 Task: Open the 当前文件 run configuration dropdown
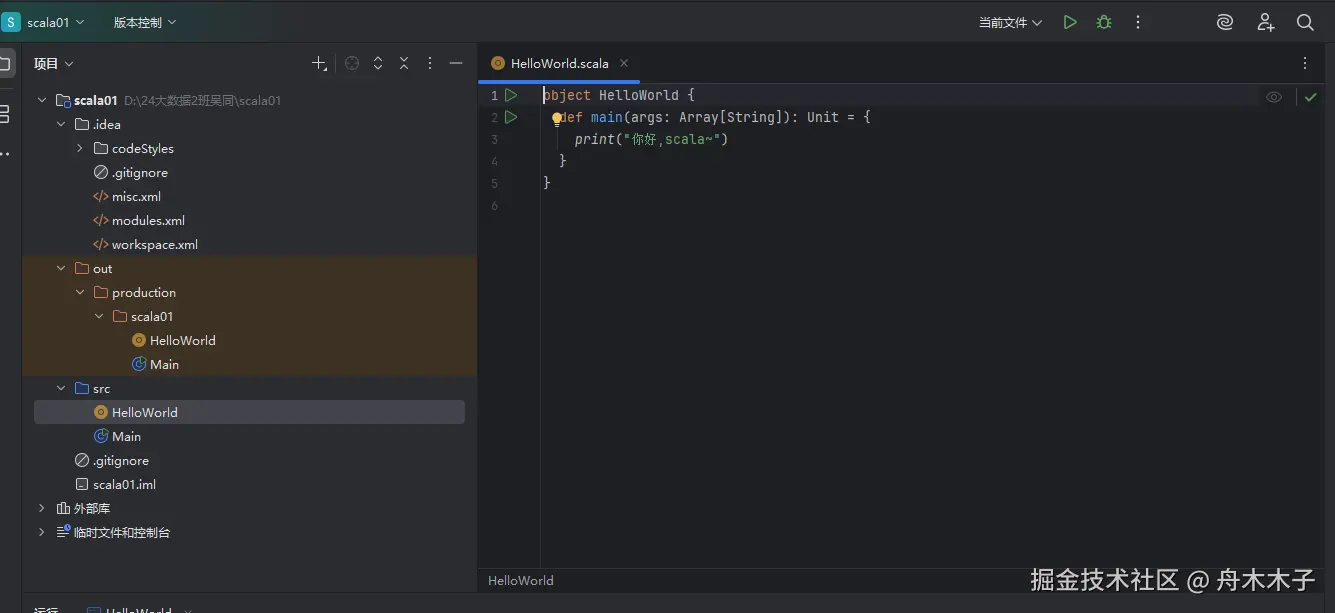pos(1010,22)
